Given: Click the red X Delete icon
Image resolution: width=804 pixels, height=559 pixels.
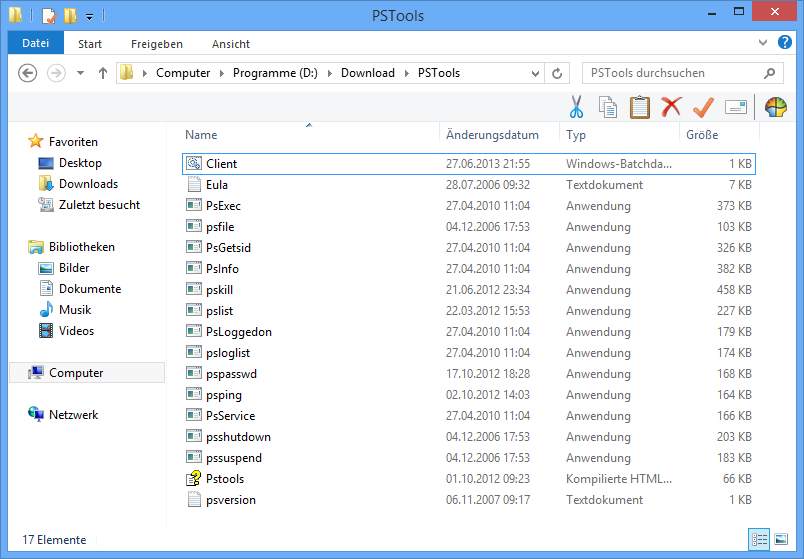Looking at the screenshot, I should click(x=671, y=107).
